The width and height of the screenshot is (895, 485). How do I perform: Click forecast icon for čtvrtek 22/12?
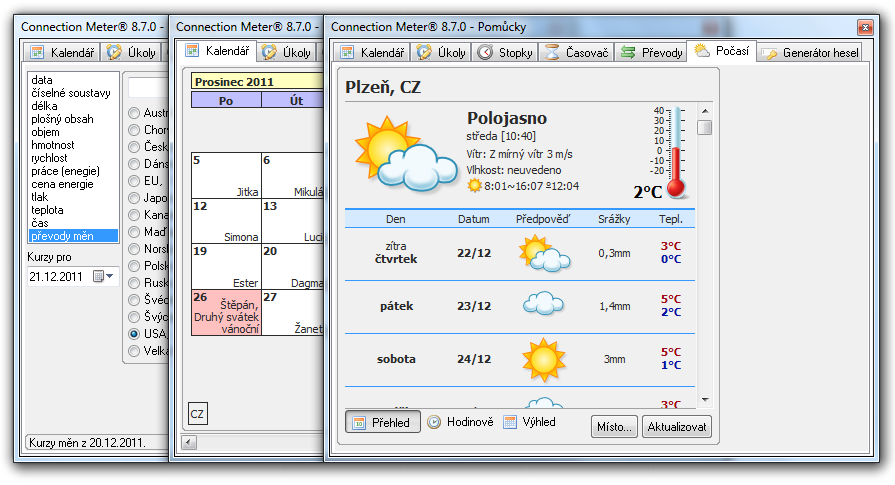(x=544, y=253)
